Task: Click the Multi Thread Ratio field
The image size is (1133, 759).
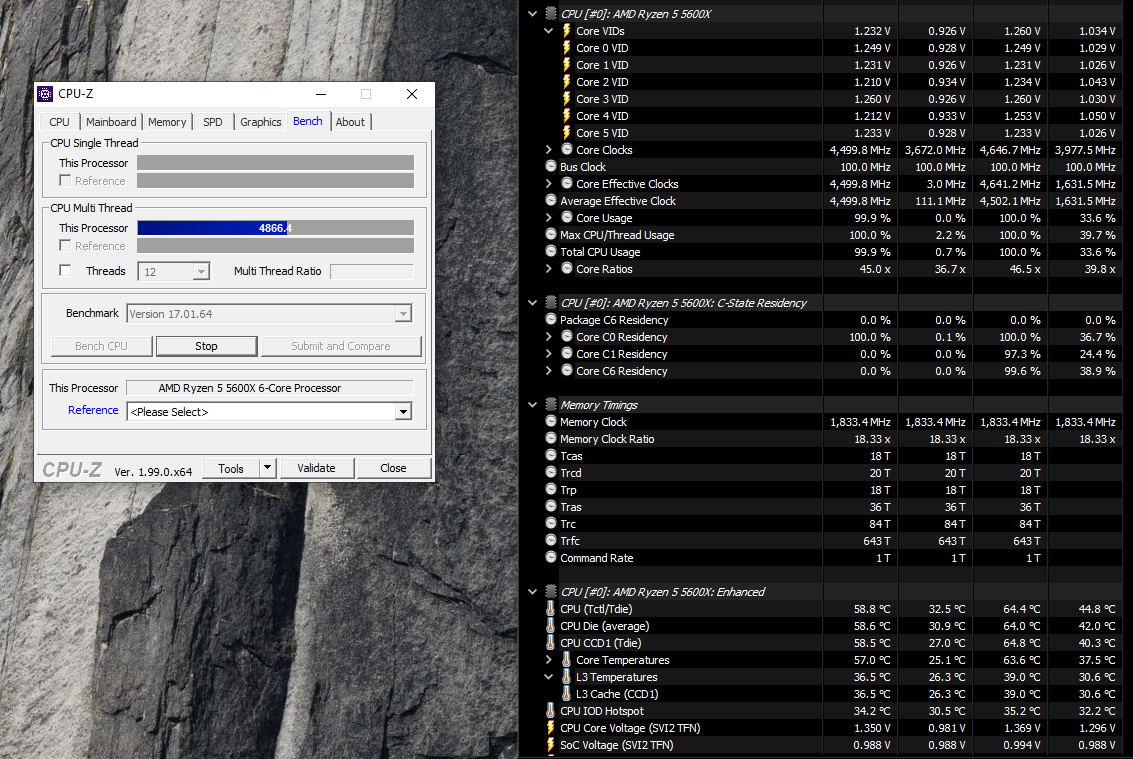Action: [371, 271]
